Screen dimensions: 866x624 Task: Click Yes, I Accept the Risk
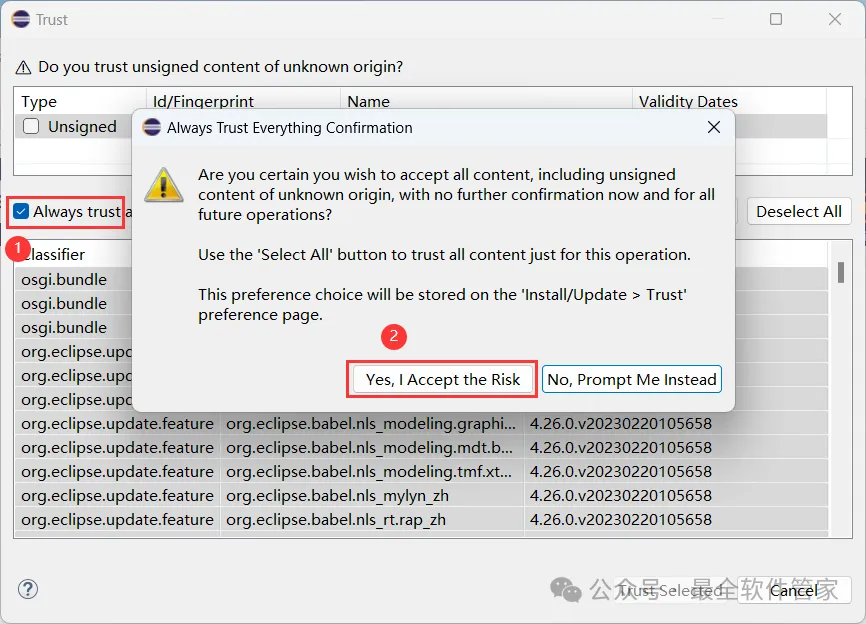point(443,379)
